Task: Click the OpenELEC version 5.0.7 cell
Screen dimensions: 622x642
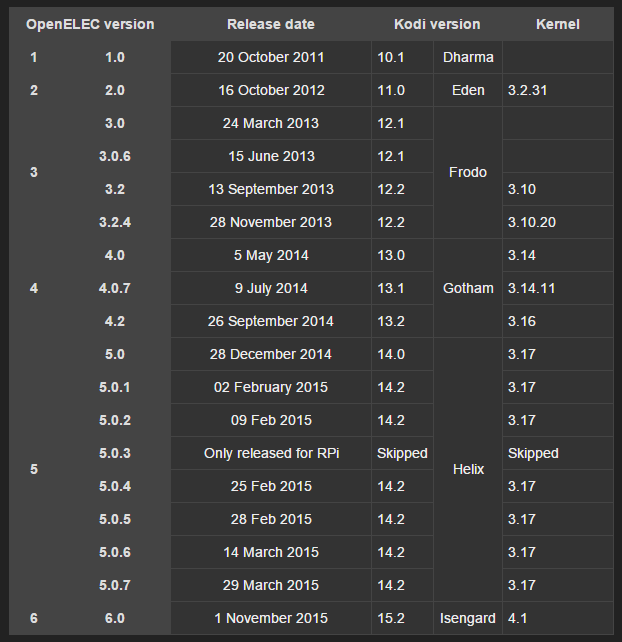Action: point(115,585)
